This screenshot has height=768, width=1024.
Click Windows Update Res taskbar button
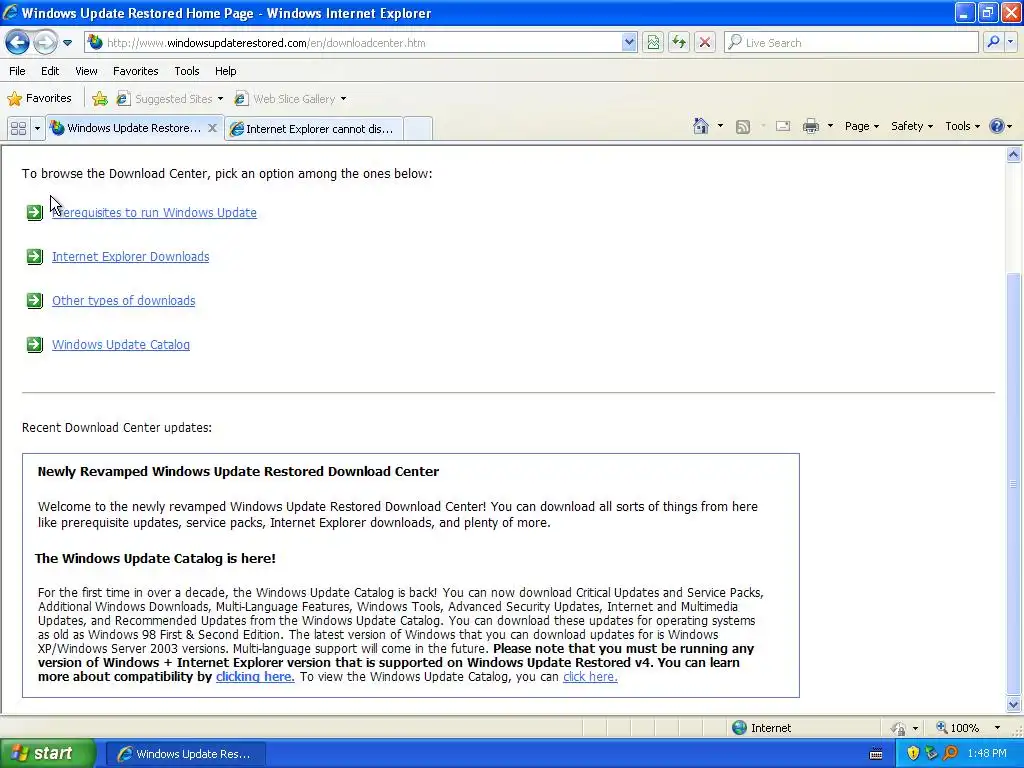coord(185,754)
